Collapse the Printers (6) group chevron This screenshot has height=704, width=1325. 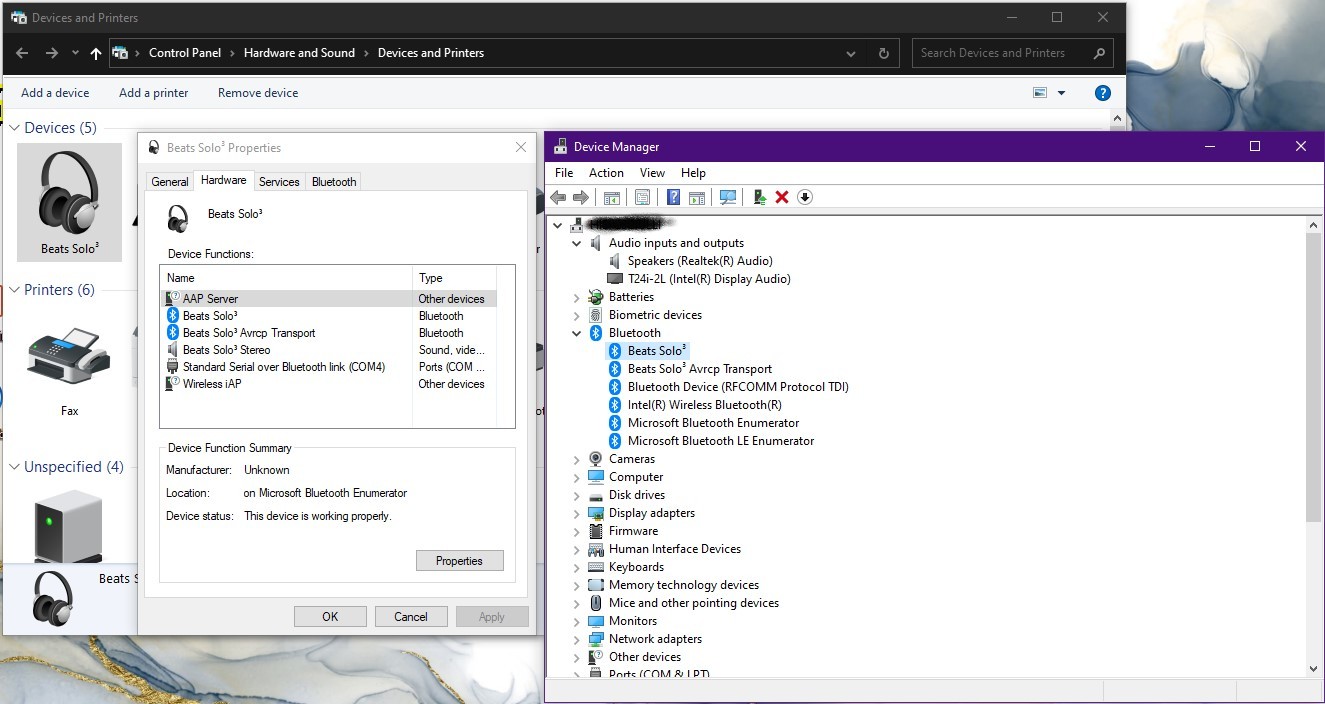(15, 290)
